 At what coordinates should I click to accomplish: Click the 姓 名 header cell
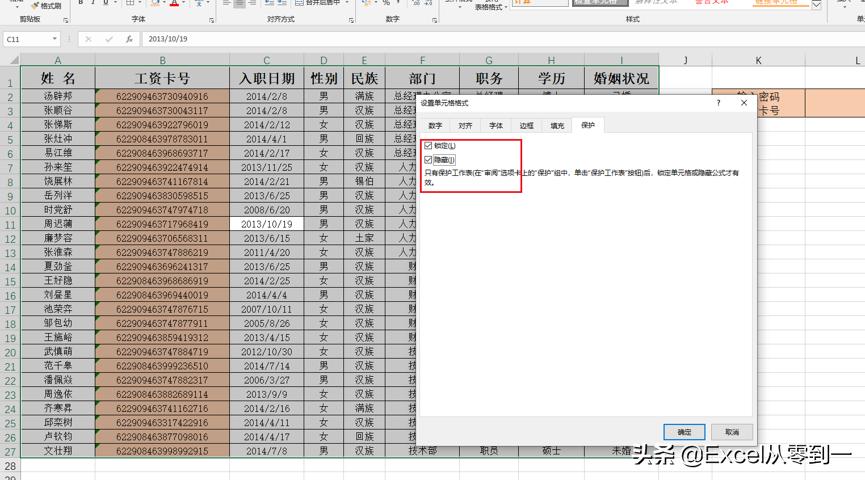(58, 78)
